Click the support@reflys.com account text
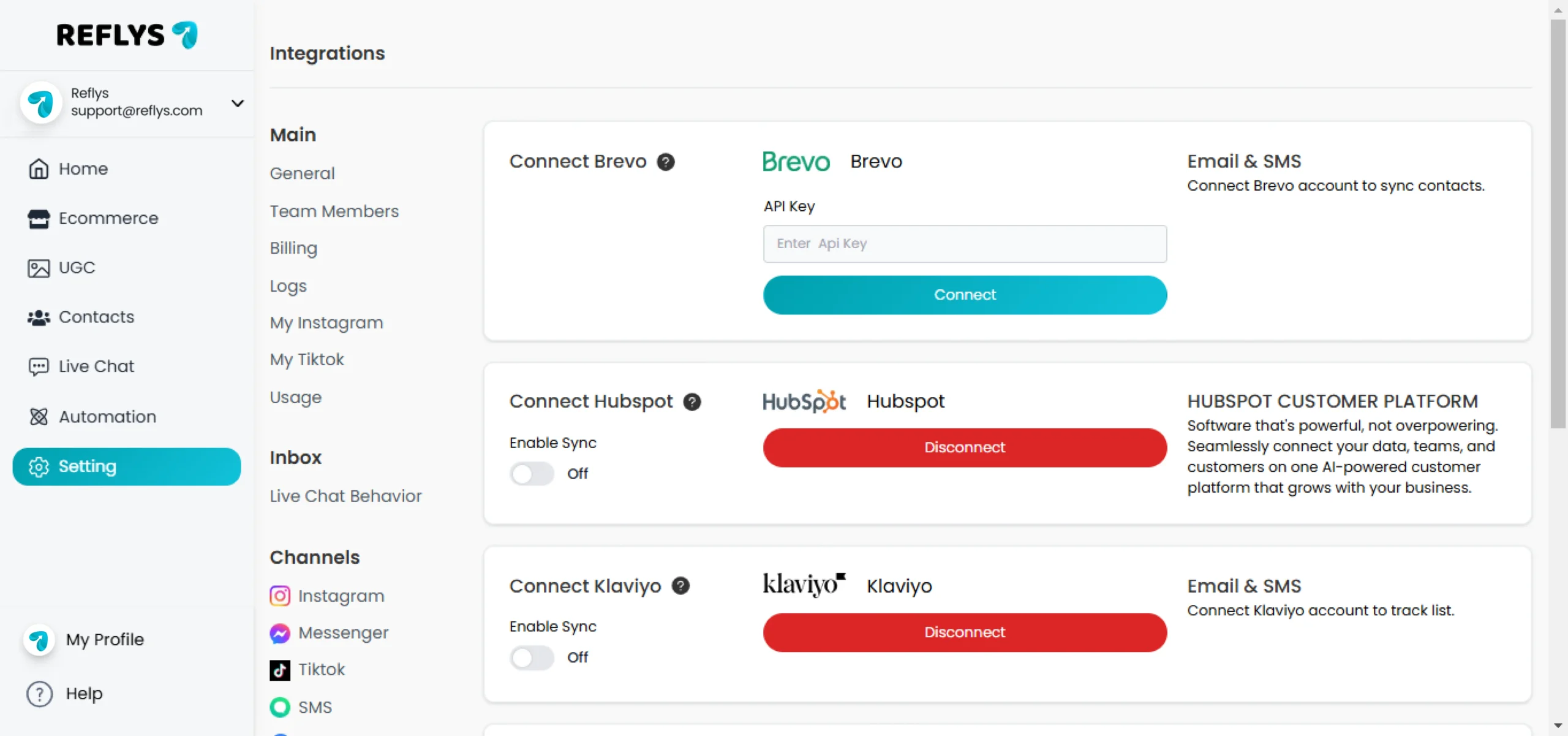 [137, 111]
